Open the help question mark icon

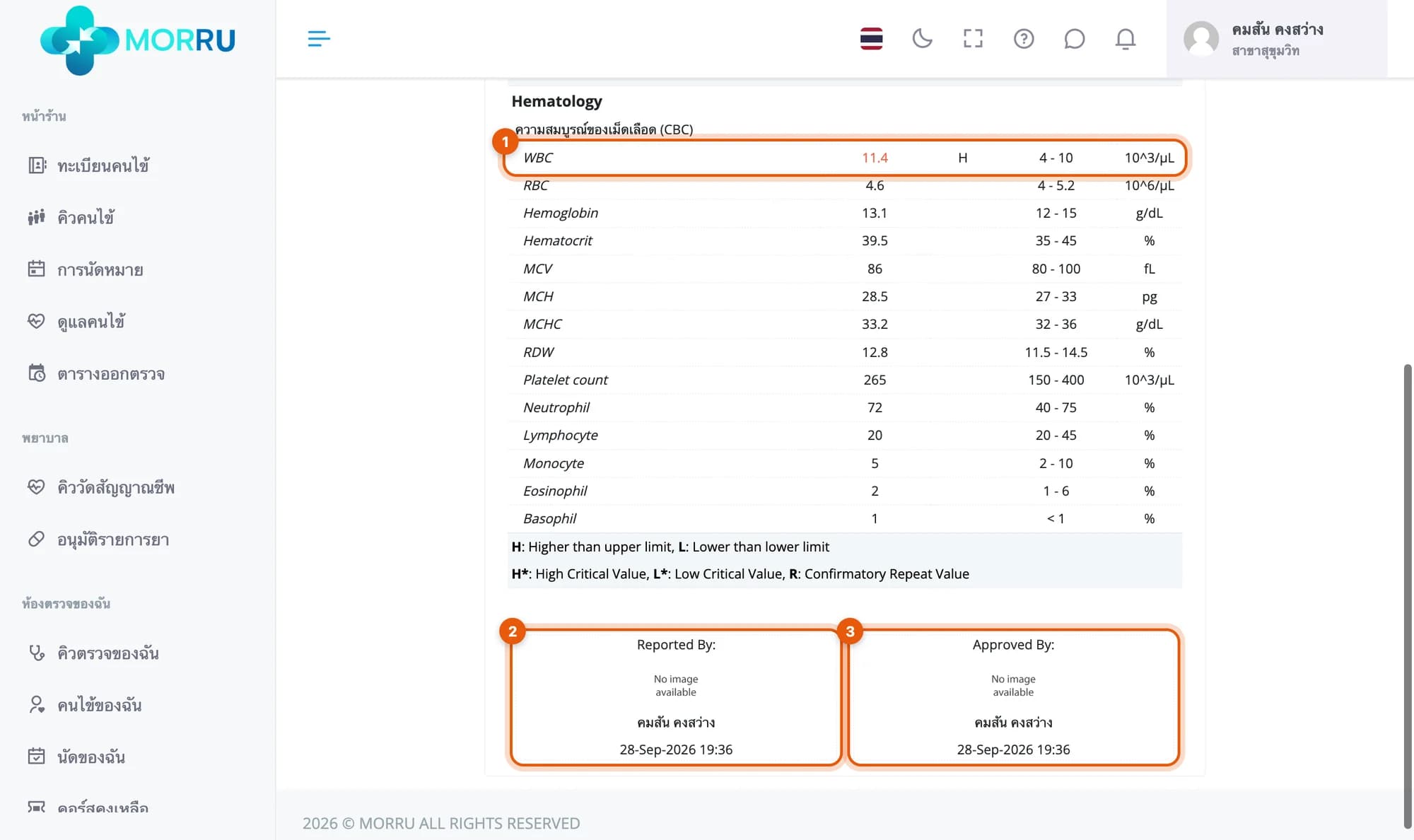coord(1024,38)
